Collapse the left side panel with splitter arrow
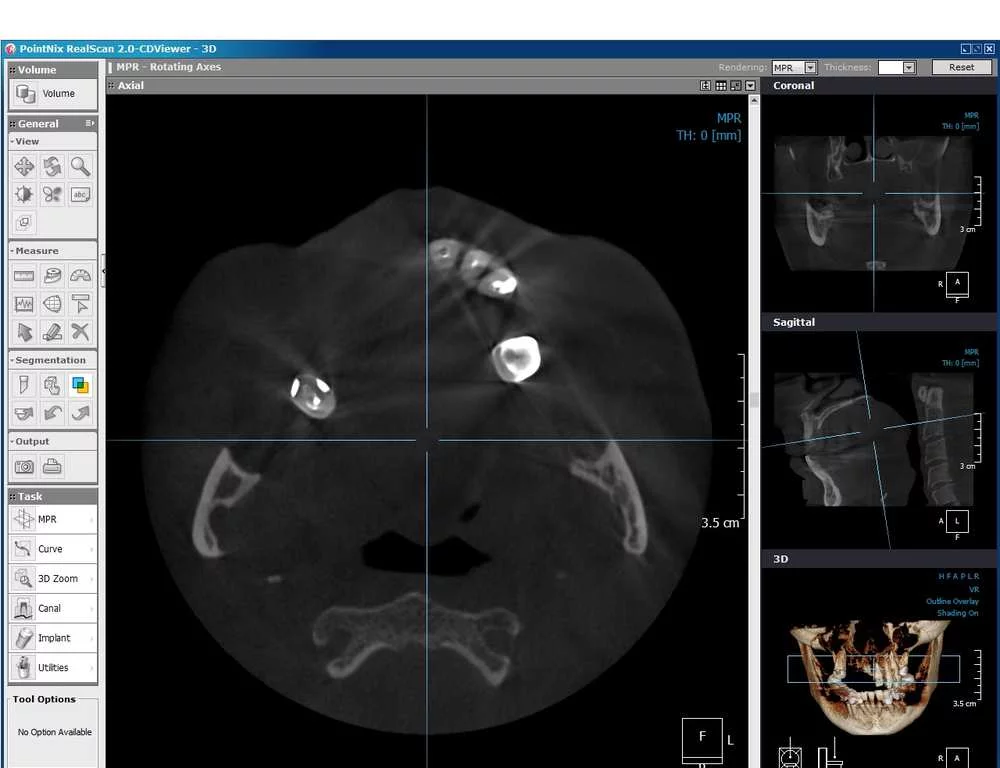 103,272
